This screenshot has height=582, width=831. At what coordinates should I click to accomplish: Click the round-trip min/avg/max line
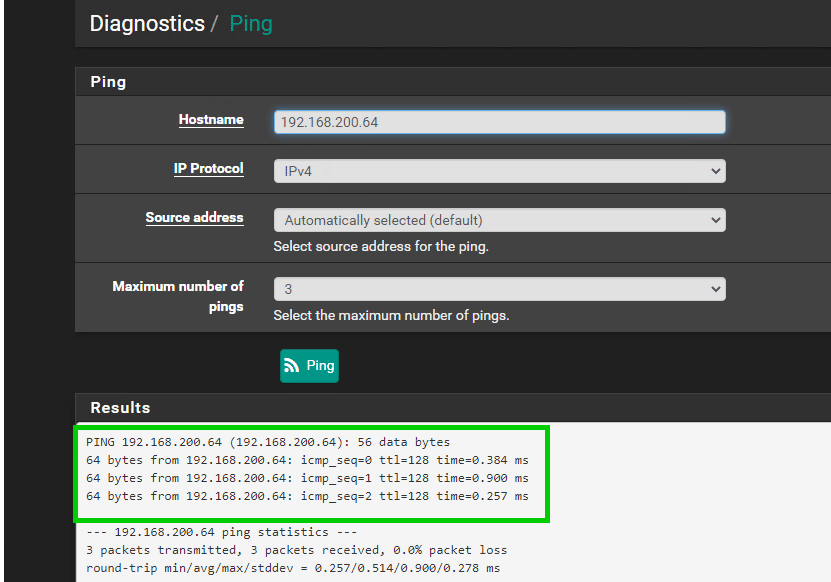click(293, 568)
